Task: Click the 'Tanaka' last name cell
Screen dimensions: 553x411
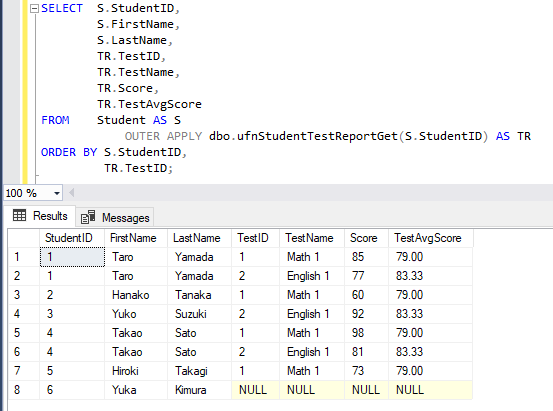Action: click(199, 295)
